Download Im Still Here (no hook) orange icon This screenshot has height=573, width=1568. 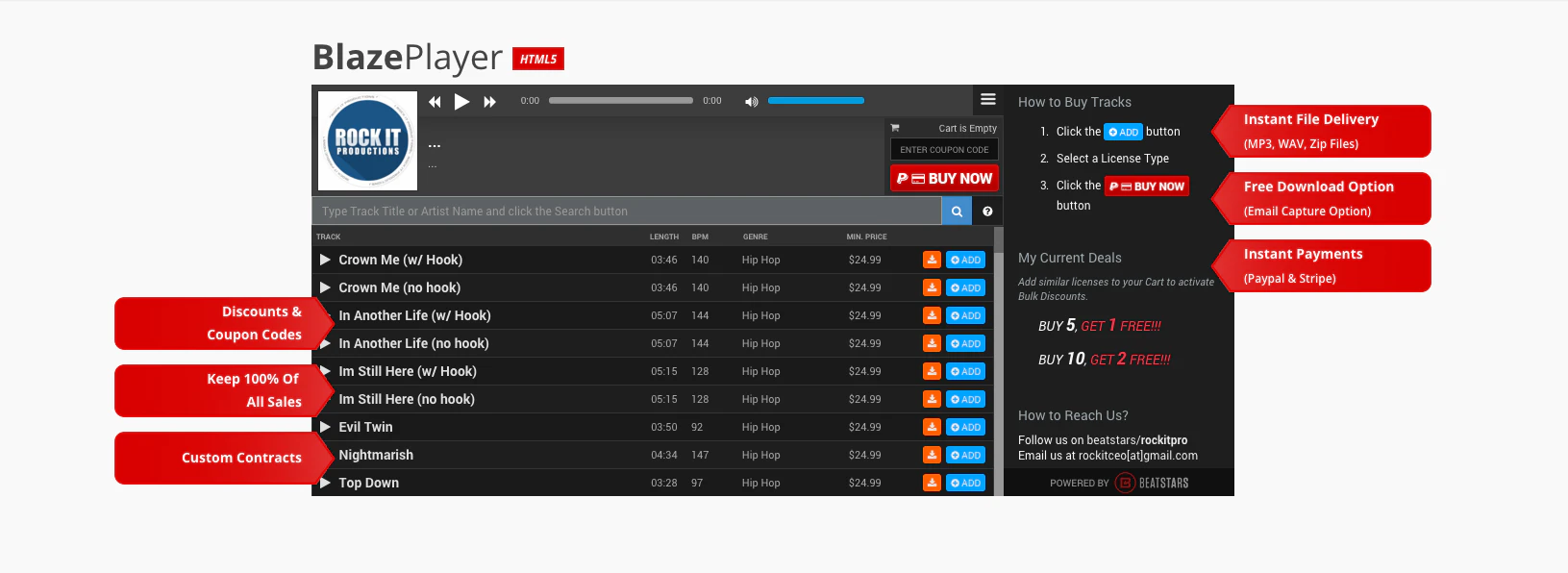(x=932, y=399)
